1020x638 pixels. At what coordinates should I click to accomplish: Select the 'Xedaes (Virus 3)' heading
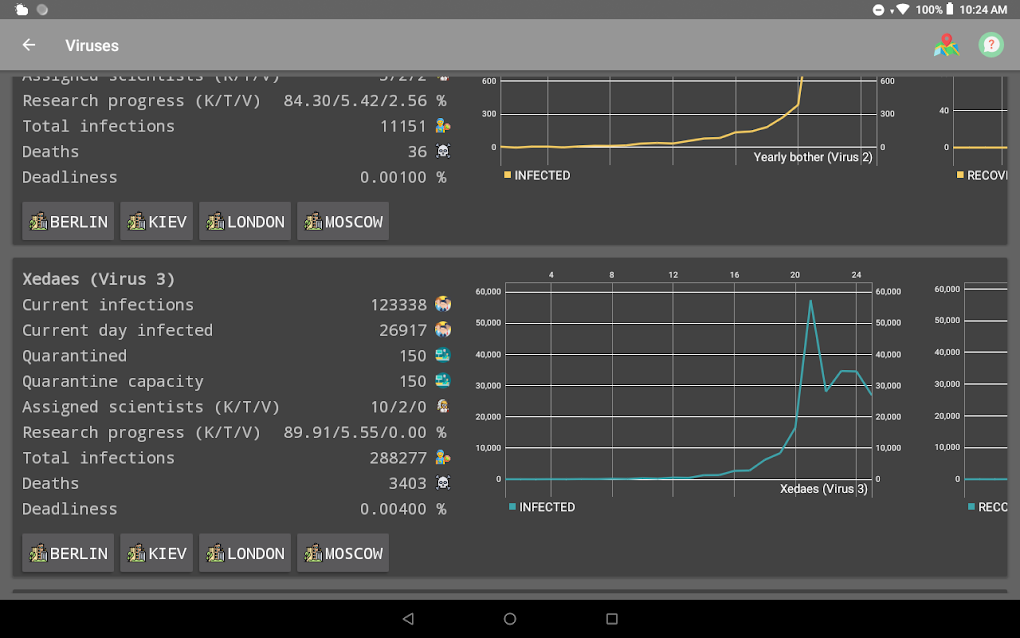pos(98,279)
